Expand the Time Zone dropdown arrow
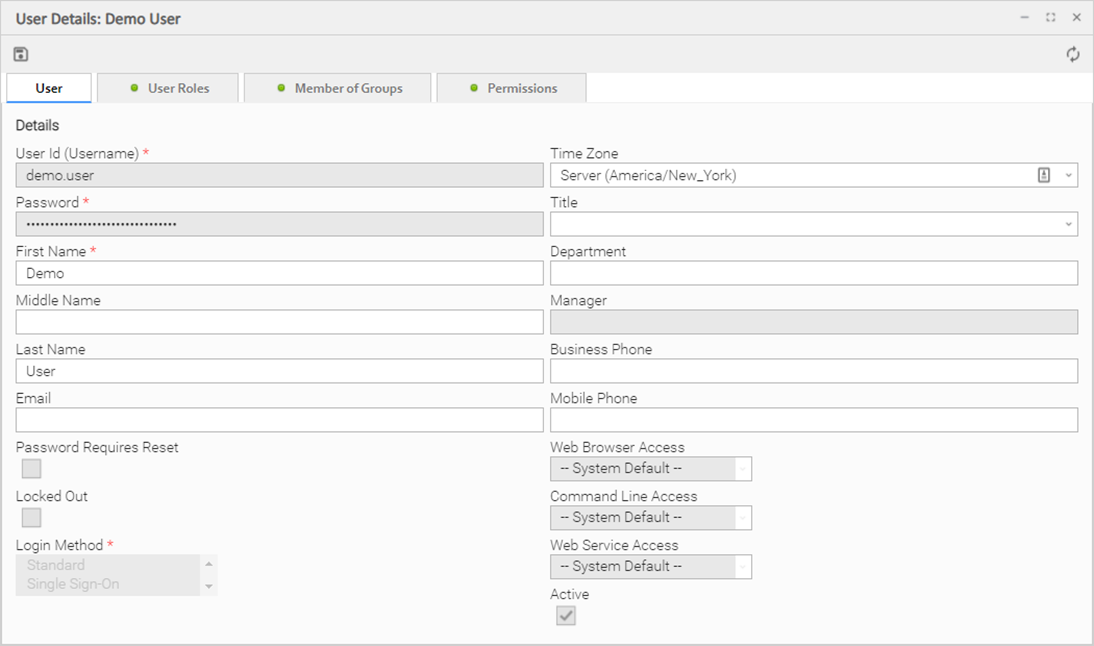This screenshot has height=646, width=1094. point(1068,175)
